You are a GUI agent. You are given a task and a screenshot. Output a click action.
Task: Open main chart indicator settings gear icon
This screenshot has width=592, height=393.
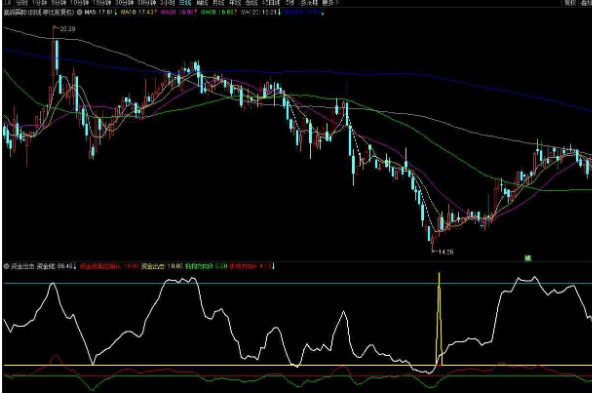79,12
